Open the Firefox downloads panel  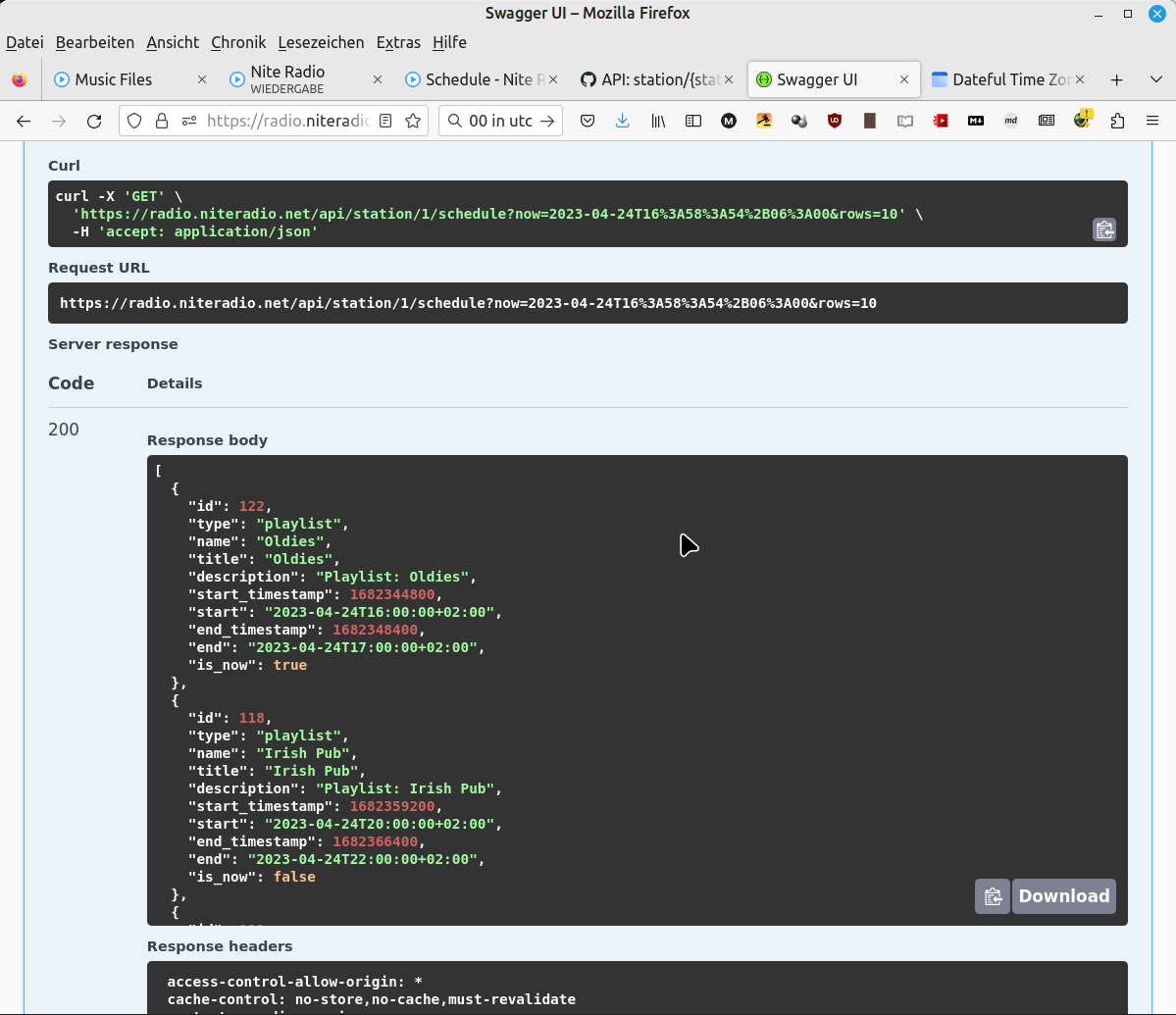tap(622, 121)
